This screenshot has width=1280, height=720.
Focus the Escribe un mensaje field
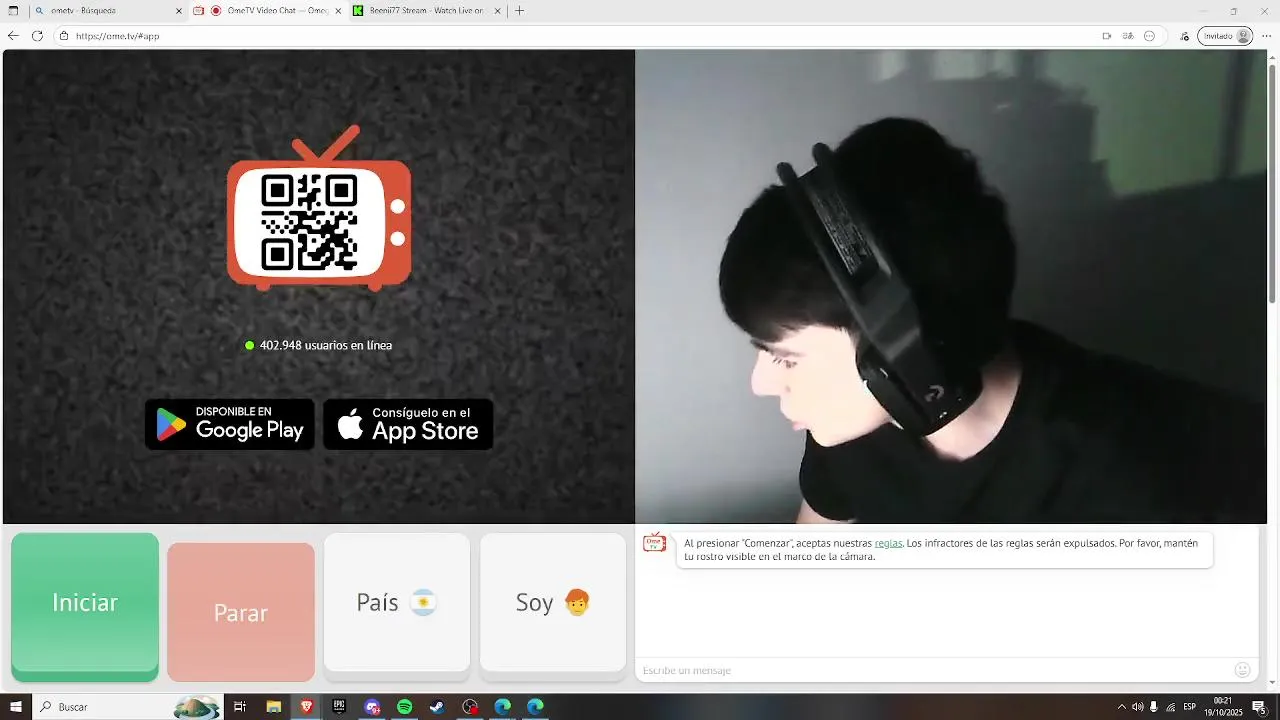point(935,670)
